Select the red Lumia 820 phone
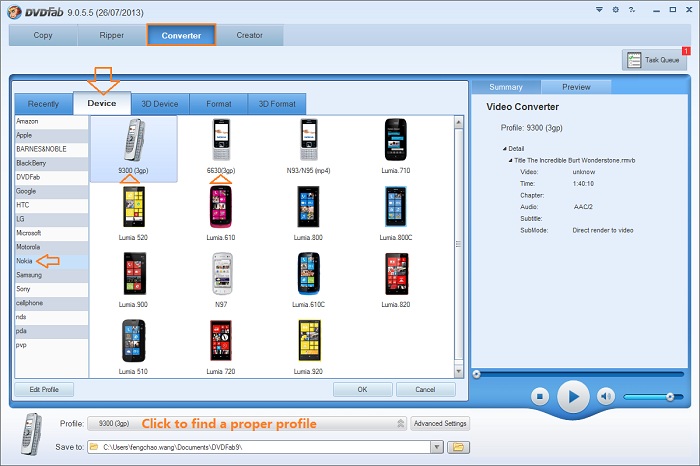 click(396, 274)
